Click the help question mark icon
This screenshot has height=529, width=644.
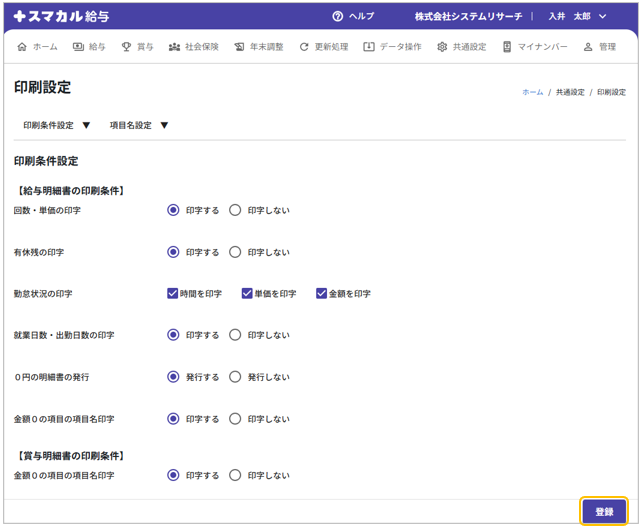pyautogui.click(x=337, y=16)
